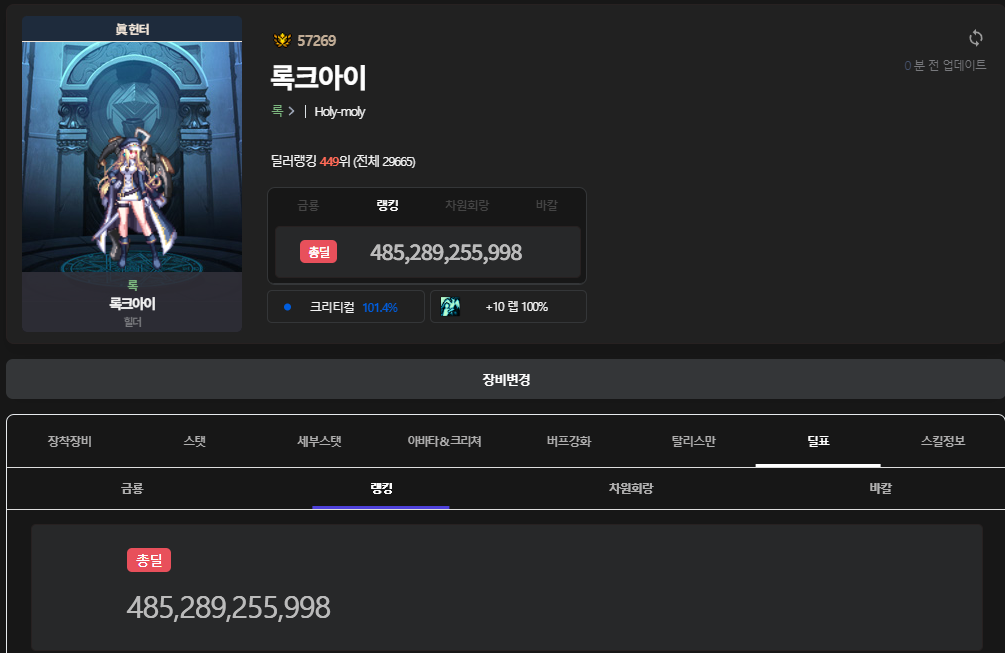
Task: Click the red 총딜 badge in bottom panel
Action: coord(149,561)
